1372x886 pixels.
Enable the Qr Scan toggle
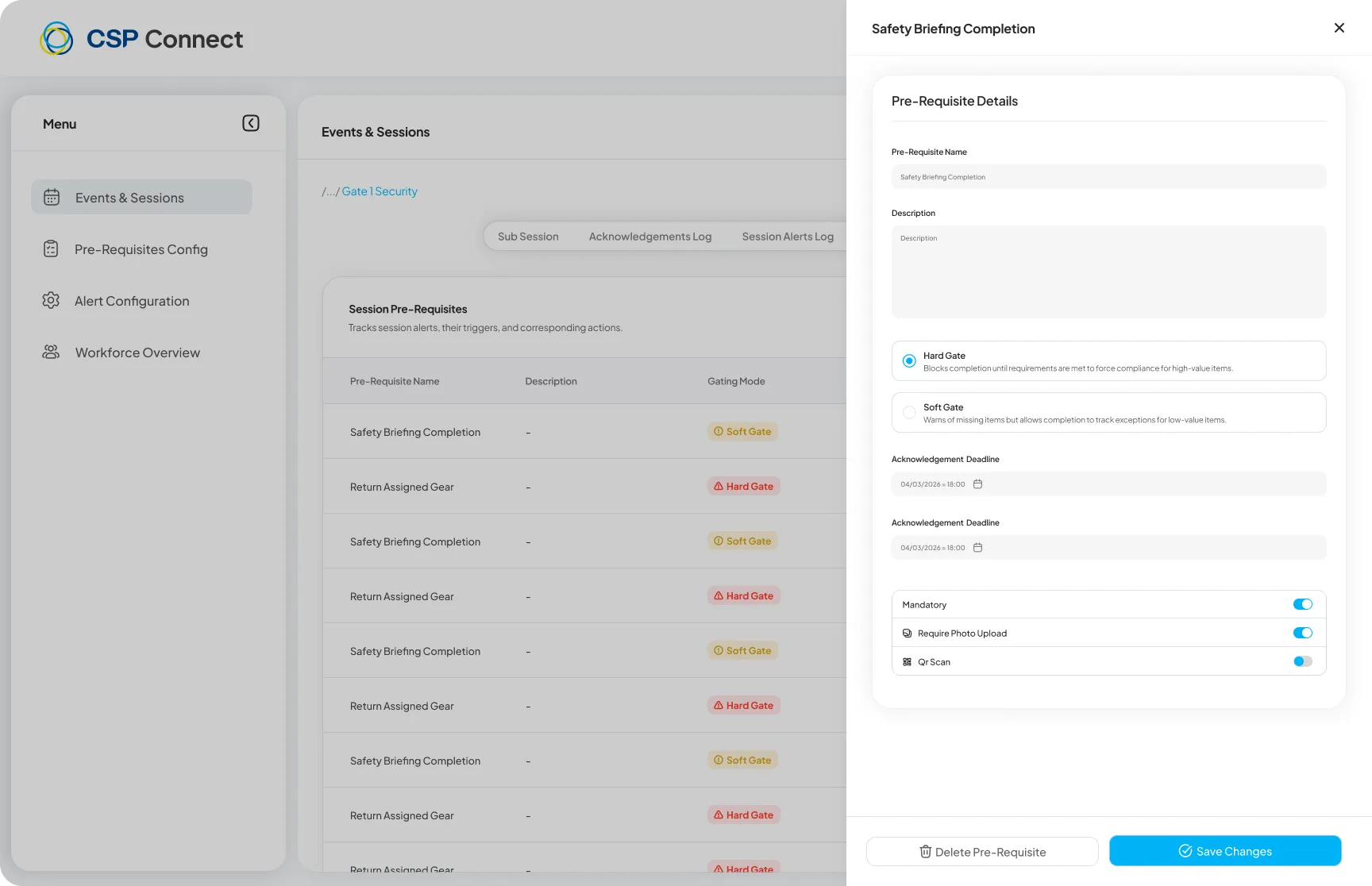point(1302,661)
